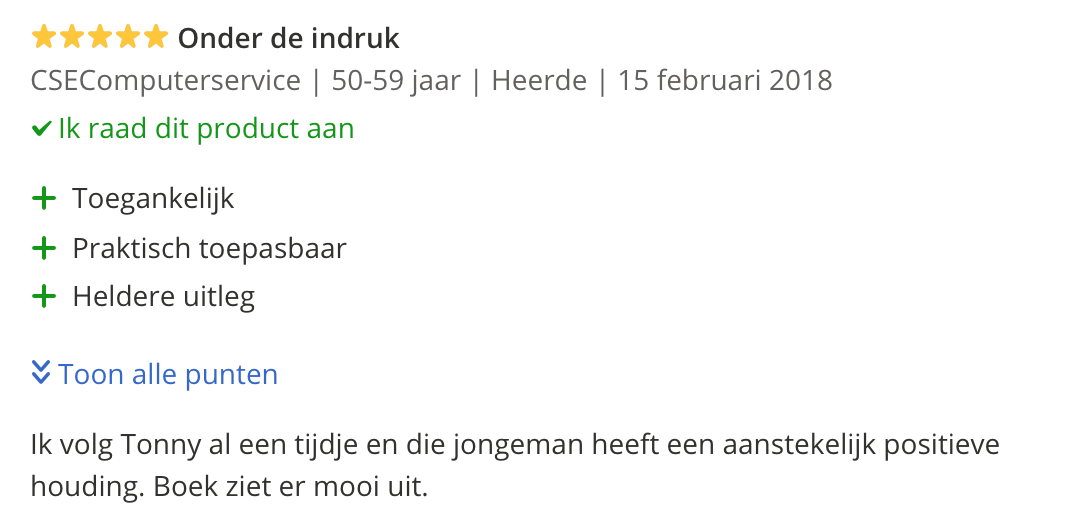Click the plus icon beside Heldere uitleg
Image resolution: width=1080 pixels, height=519 pixels.
(x=44, y=297)
